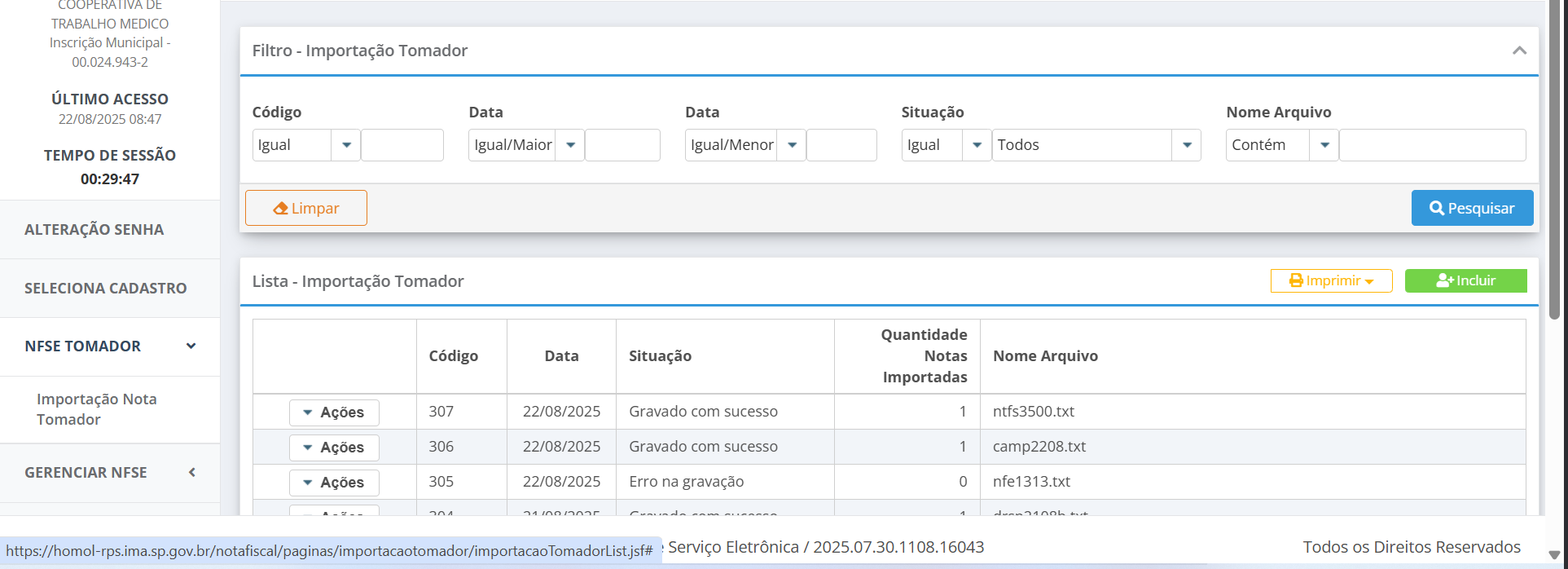Open ALTERAÇÃO SENHA menu item
1568x569 pixels.
[94, 230]
